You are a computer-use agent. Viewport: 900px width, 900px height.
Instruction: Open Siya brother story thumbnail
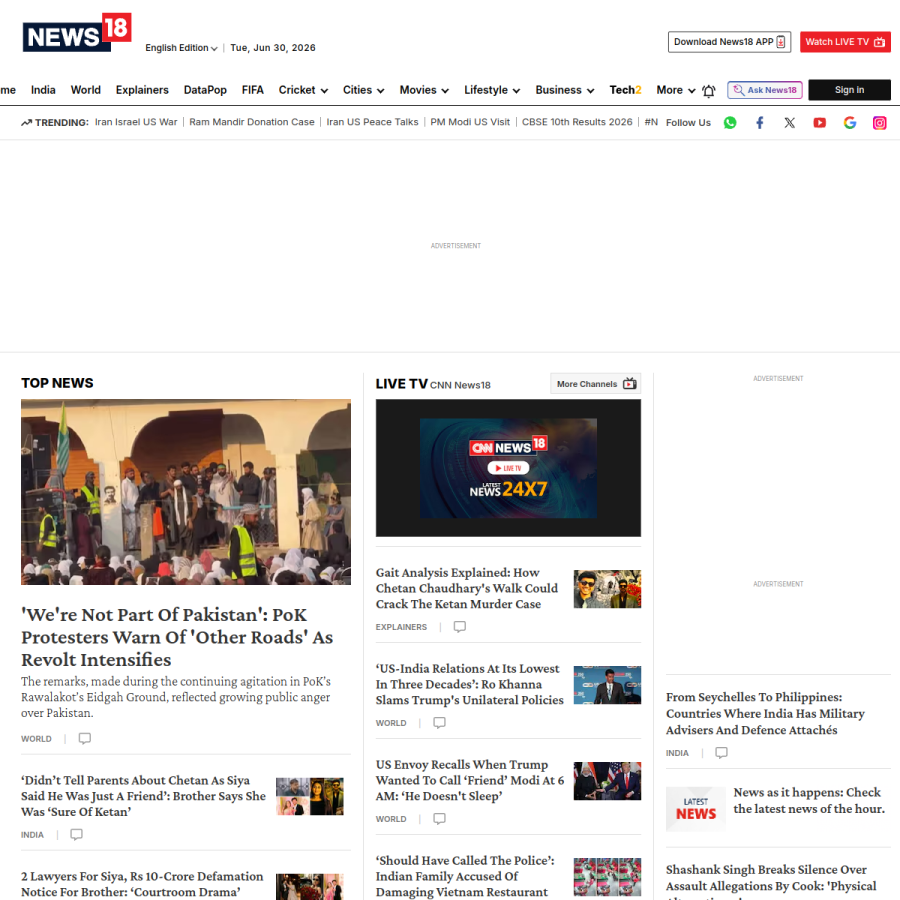pos(309,796)
